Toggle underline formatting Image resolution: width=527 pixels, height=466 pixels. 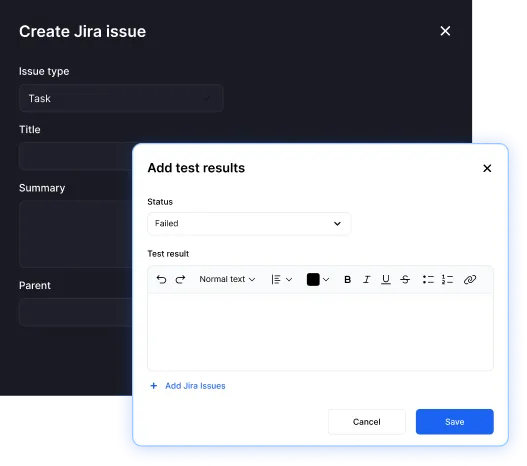pos(386,279)
